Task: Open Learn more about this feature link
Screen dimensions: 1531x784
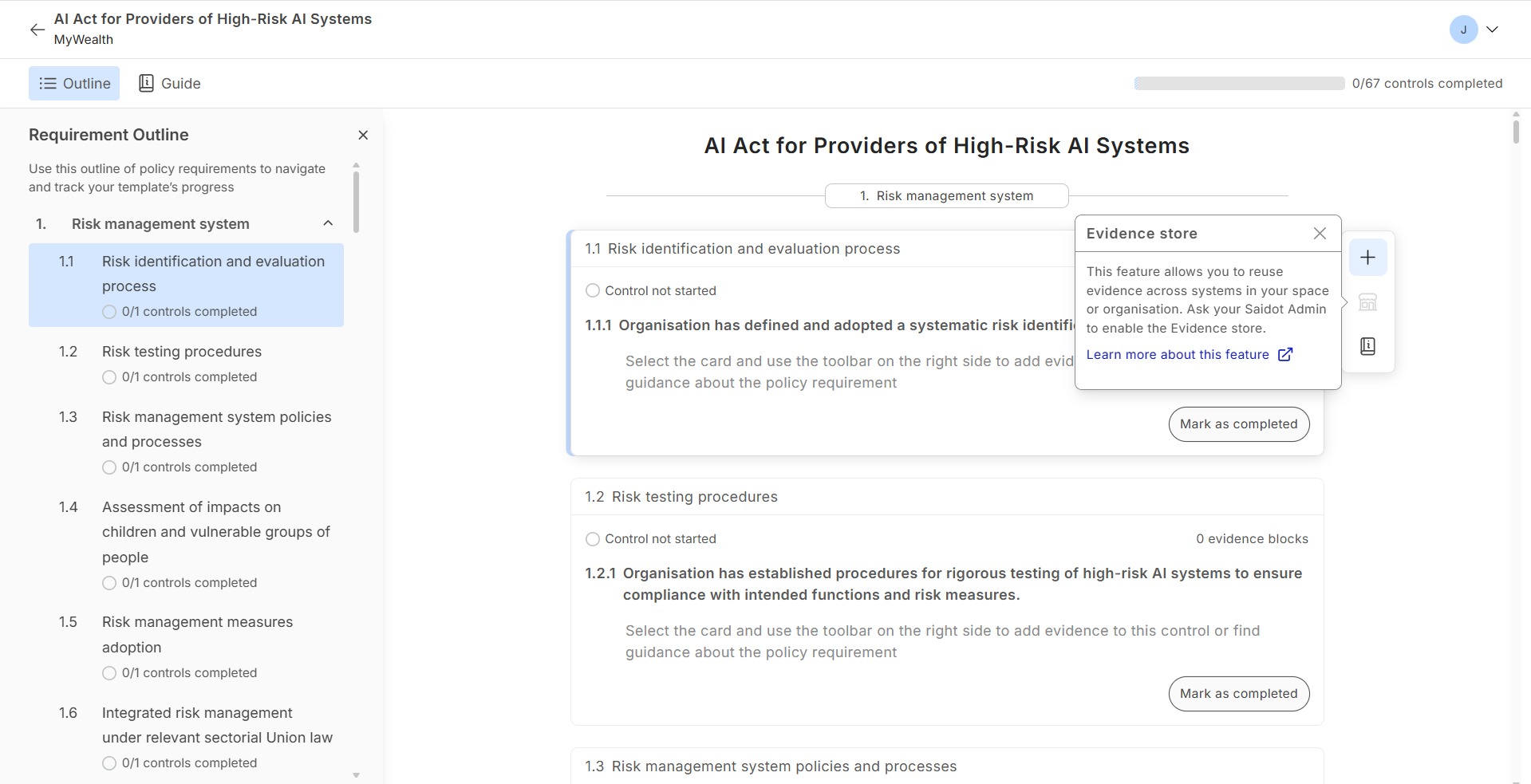Action: [x=1177, y=355]
